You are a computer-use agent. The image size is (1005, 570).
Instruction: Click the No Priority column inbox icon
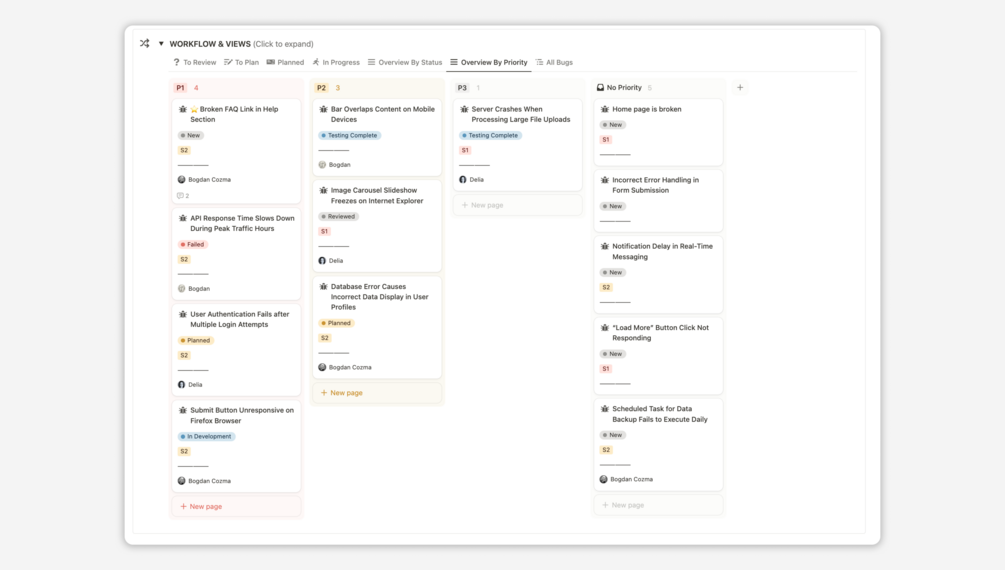pyautogui.click(x=600, y=88)
